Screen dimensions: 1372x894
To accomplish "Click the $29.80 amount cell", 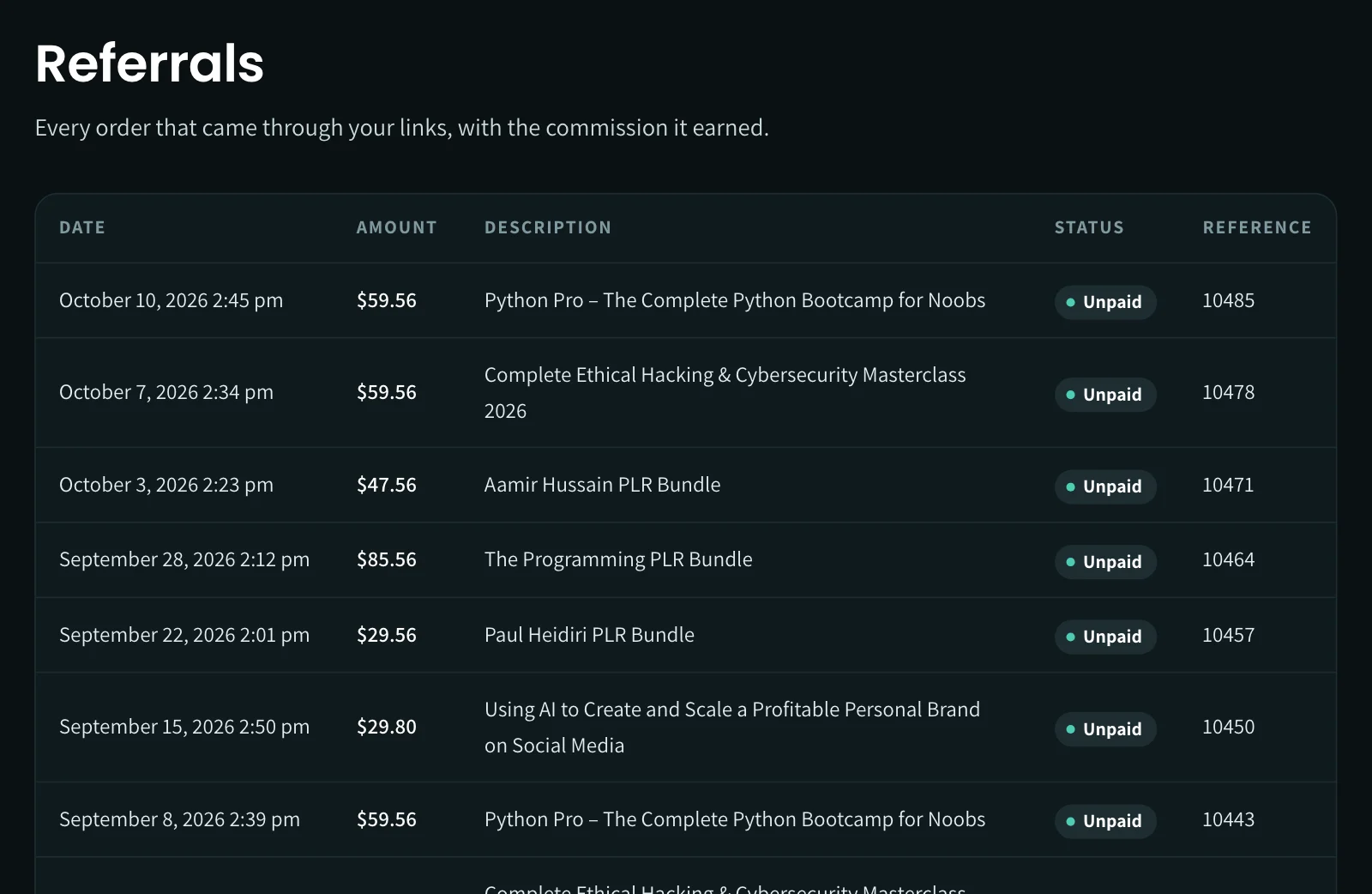I will pos(387,727).
